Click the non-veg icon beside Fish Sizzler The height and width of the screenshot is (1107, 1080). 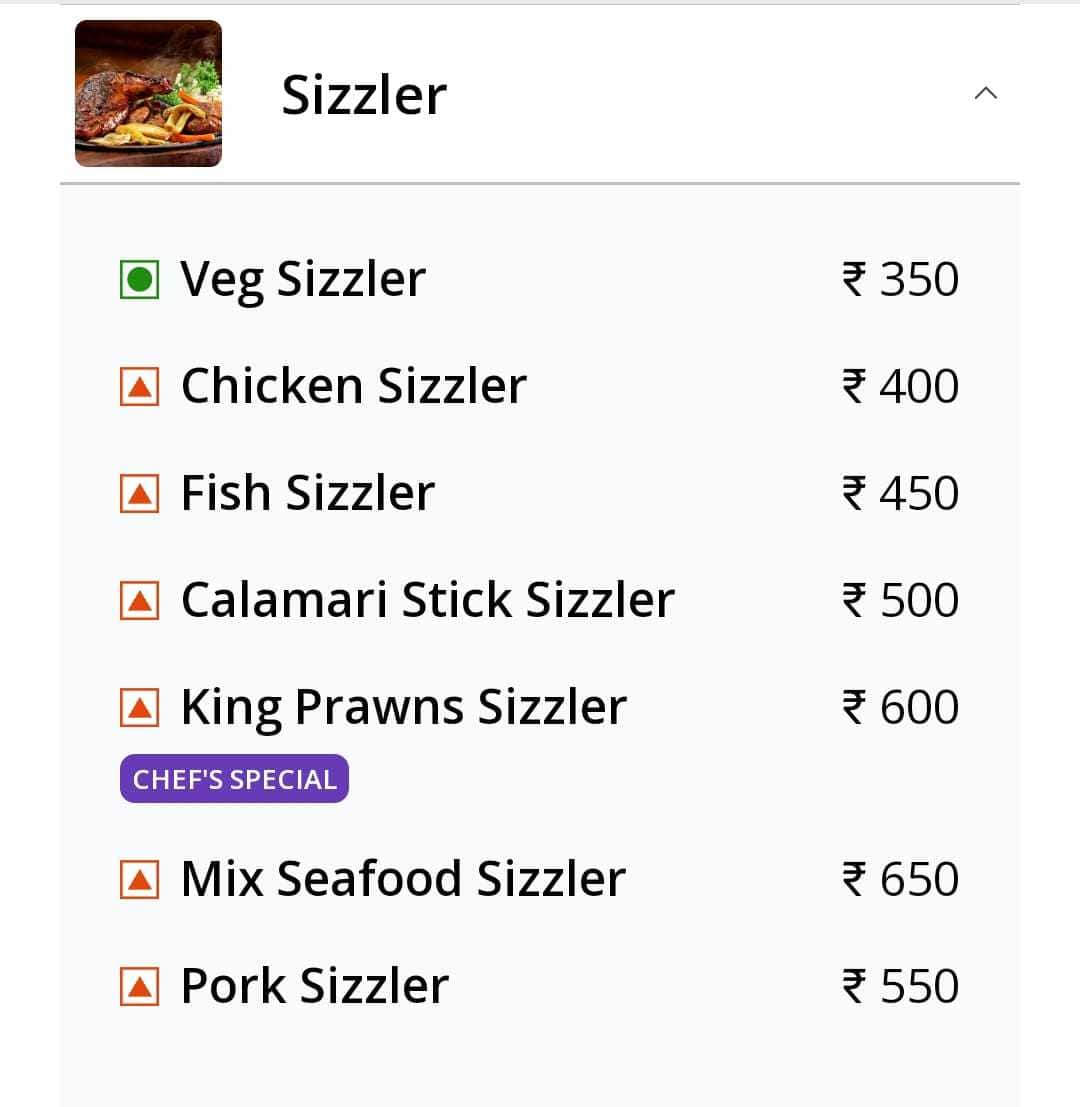click(x=141, y=491)
